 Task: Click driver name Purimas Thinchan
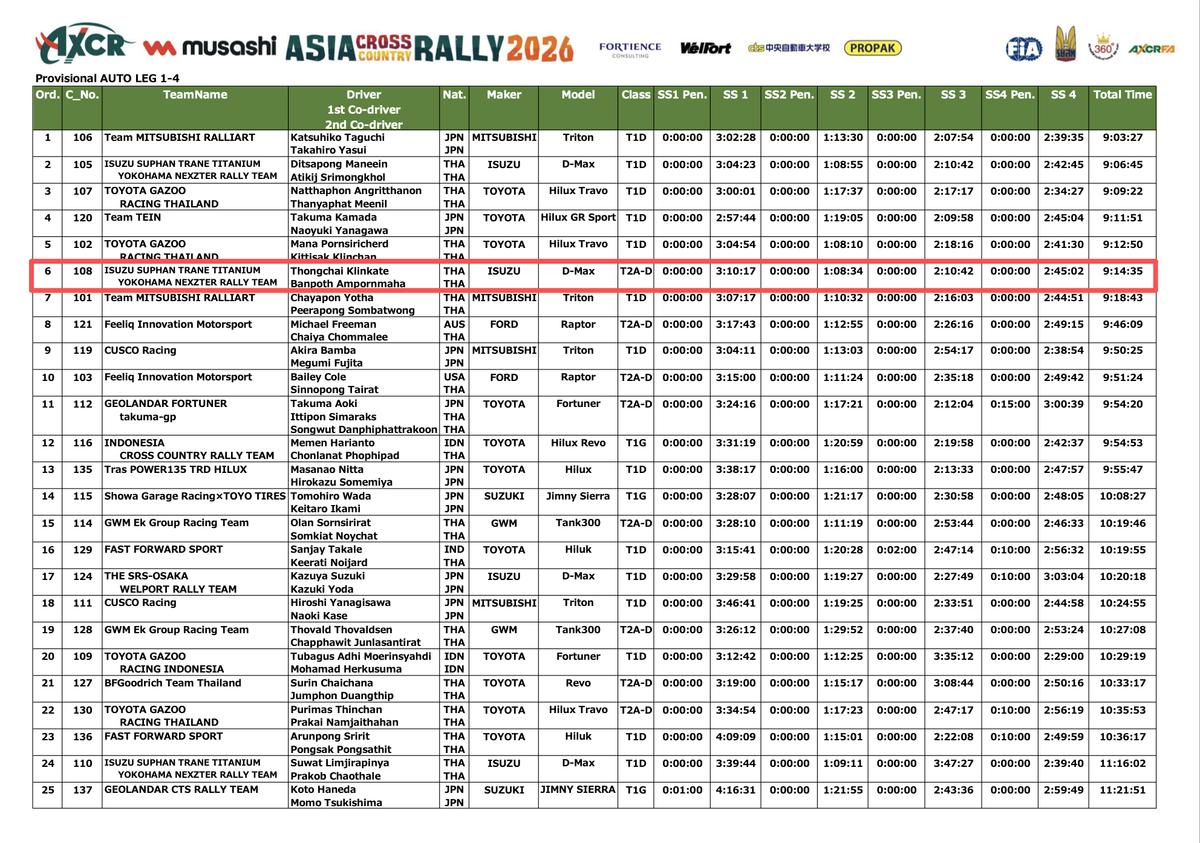335,710
